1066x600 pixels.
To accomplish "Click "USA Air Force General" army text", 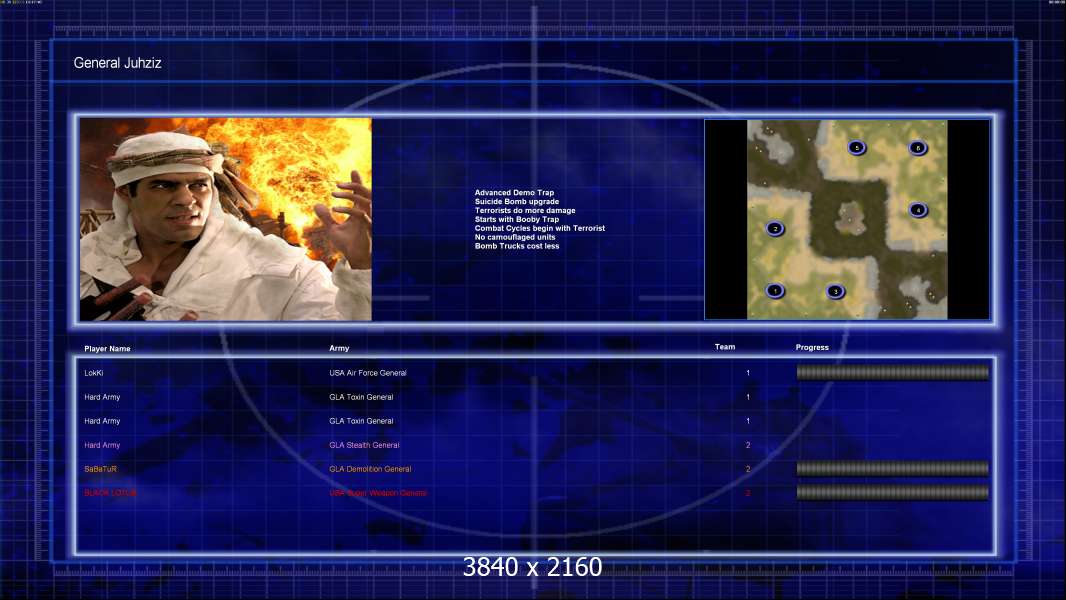I will (x=368, y=373).
